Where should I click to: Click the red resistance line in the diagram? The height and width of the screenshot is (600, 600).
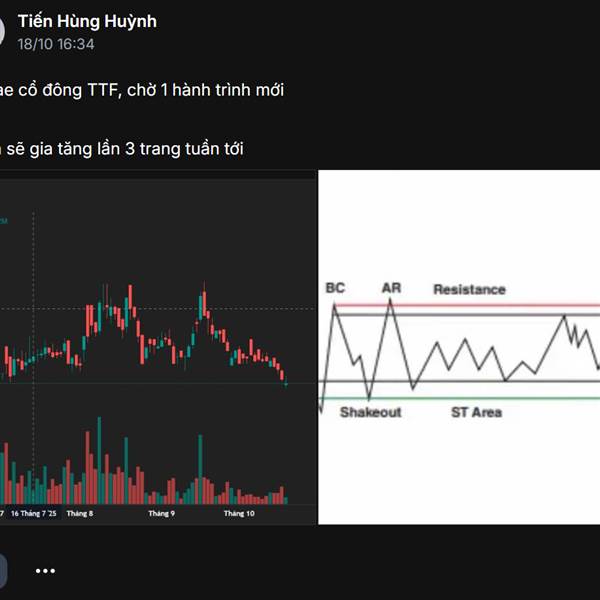(x=470, y=304)
